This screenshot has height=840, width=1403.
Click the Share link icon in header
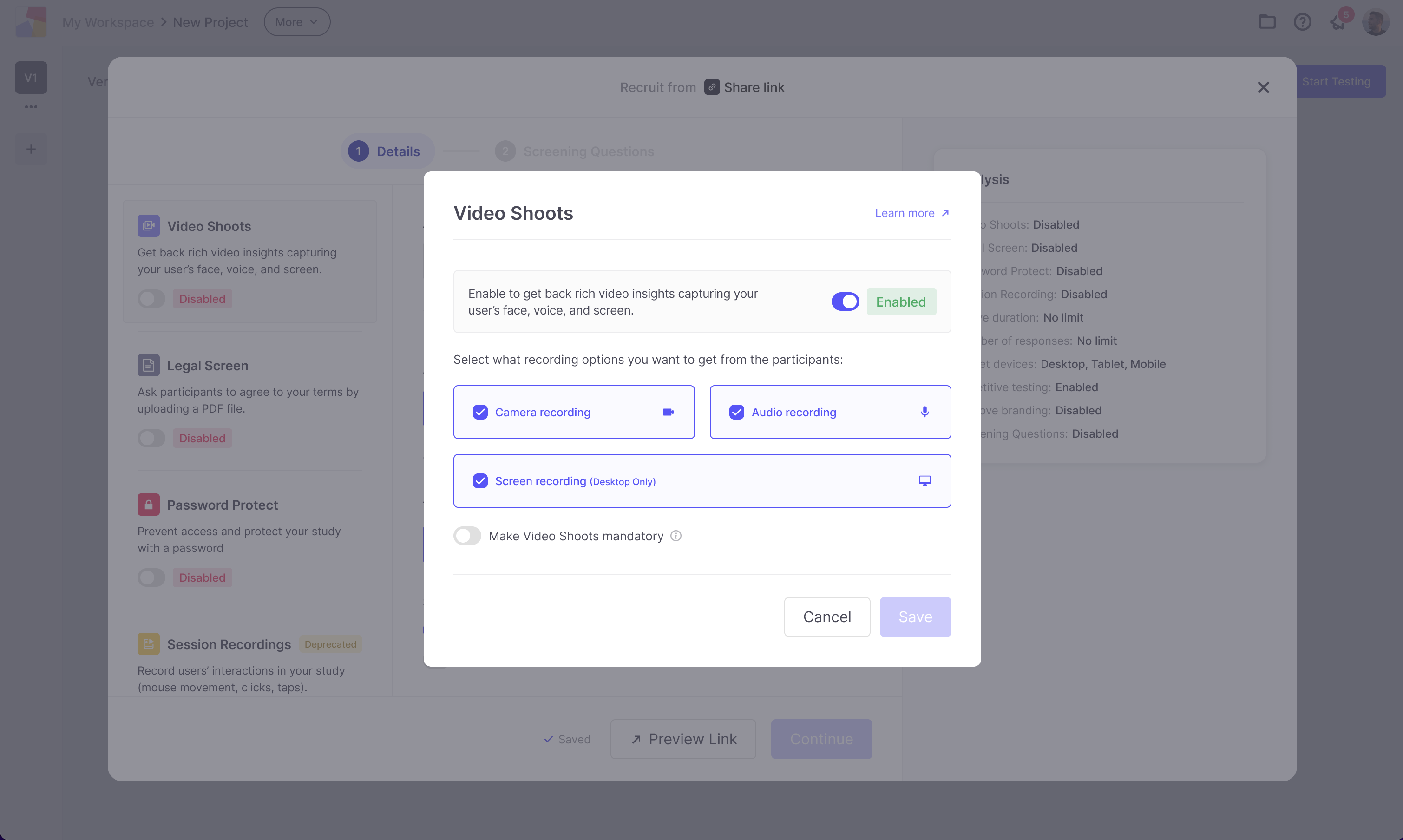[712, 87]
